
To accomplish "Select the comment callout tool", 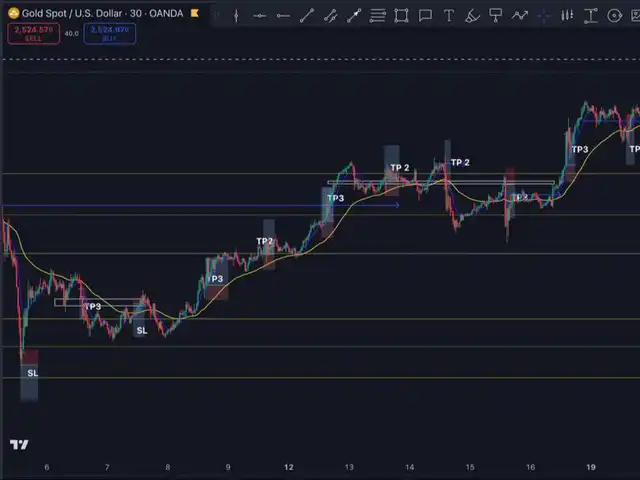I will pos(425,16).
